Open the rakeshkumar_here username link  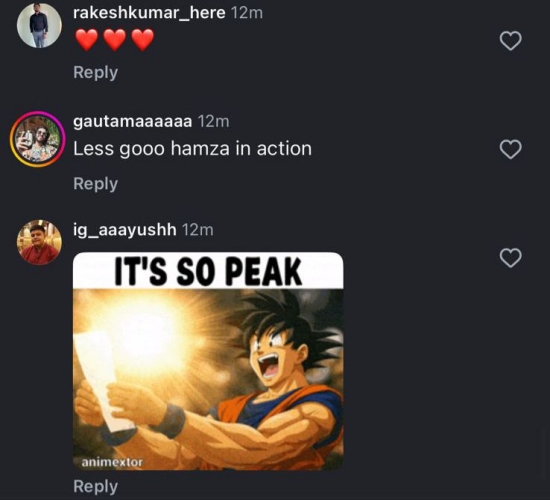149,13
